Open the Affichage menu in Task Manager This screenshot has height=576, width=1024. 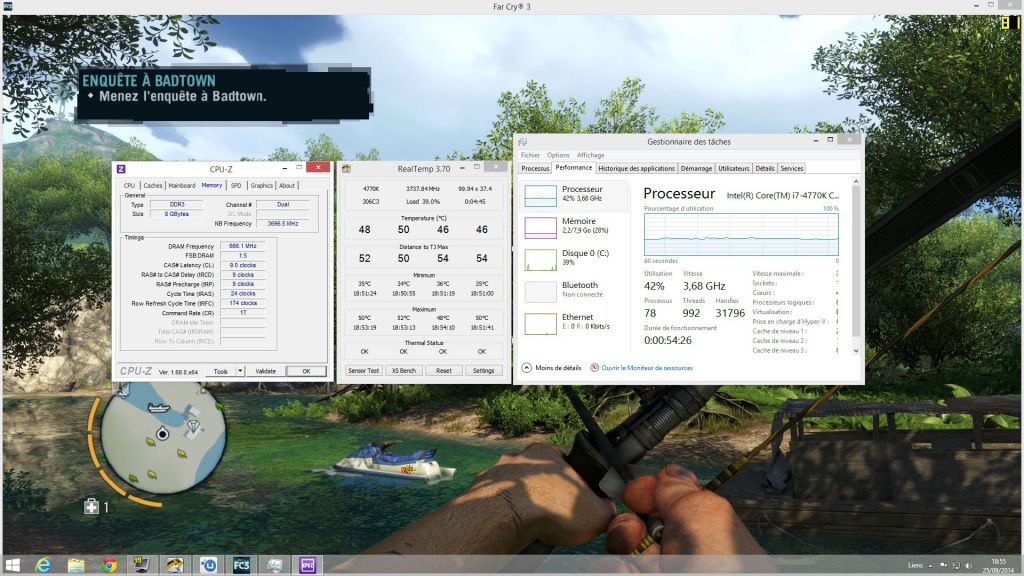click(590, 155)
